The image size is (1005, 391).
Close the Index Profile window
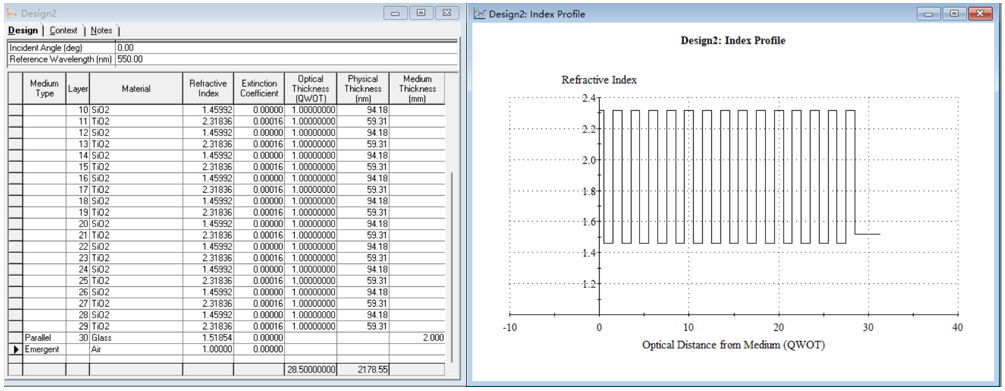point(981,13)
